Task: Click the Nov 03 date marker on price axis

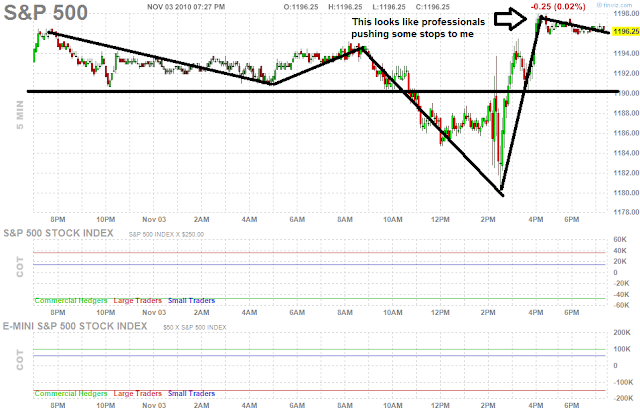Action: pyautogui.click(x=154, y=219)
